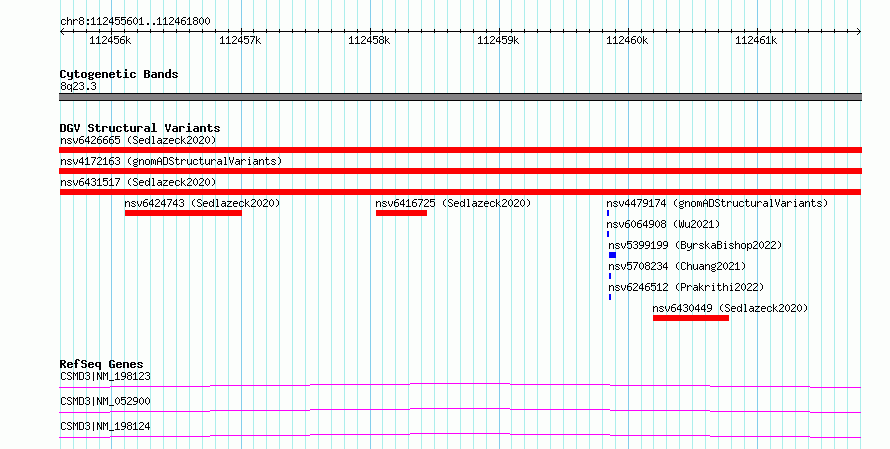890x449 pixels.
Task: Click the 112461k ruler label
Action: click(756, 40)
